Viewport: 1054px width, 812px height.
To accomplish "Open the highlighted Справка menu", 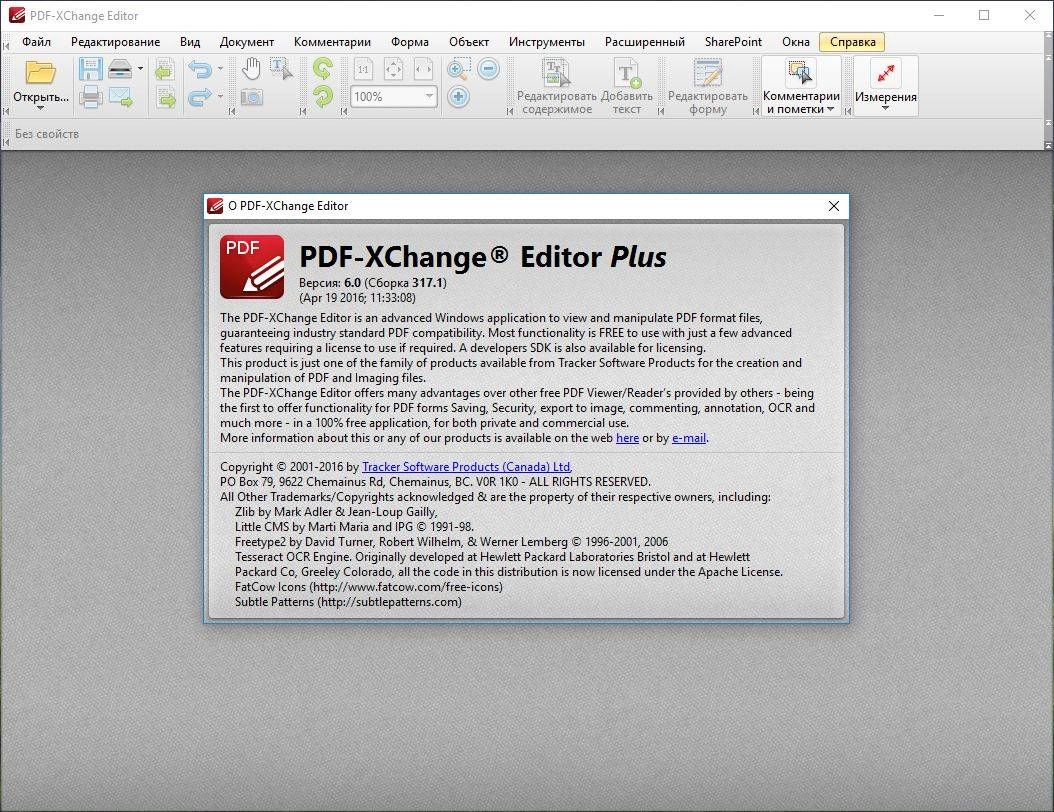I will (852, 42).
